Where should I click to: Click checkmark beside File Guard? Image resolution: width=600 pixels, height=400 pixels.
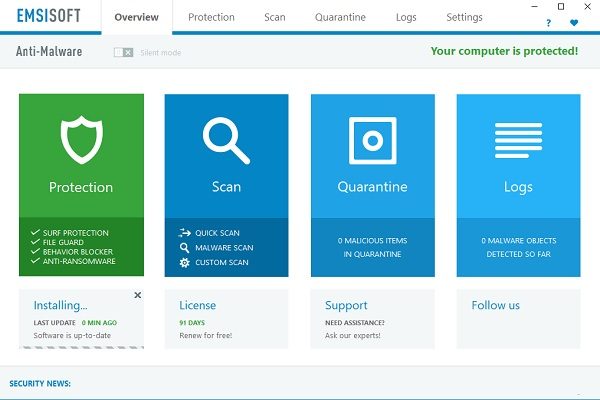[x=35, y=242]
